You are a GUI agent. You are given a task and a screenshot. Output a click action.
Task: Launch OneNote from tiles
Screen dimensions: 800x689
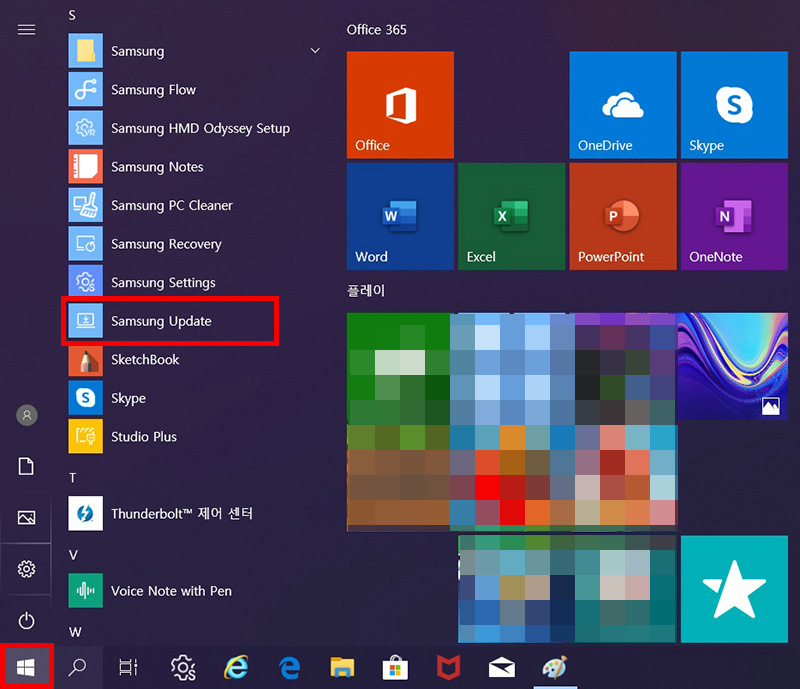(734, 216)
